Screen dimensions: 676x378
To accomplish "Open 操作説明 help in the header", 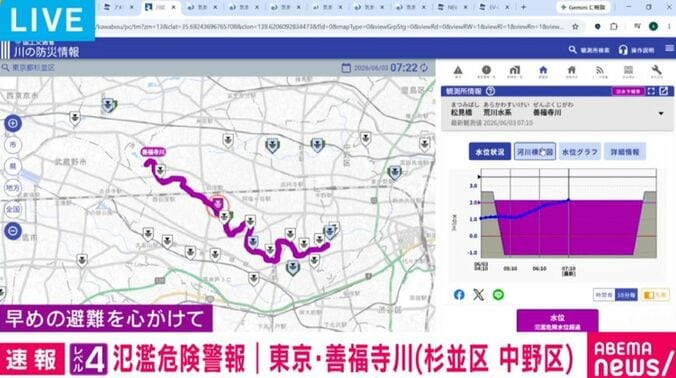I will coord(636,50).
